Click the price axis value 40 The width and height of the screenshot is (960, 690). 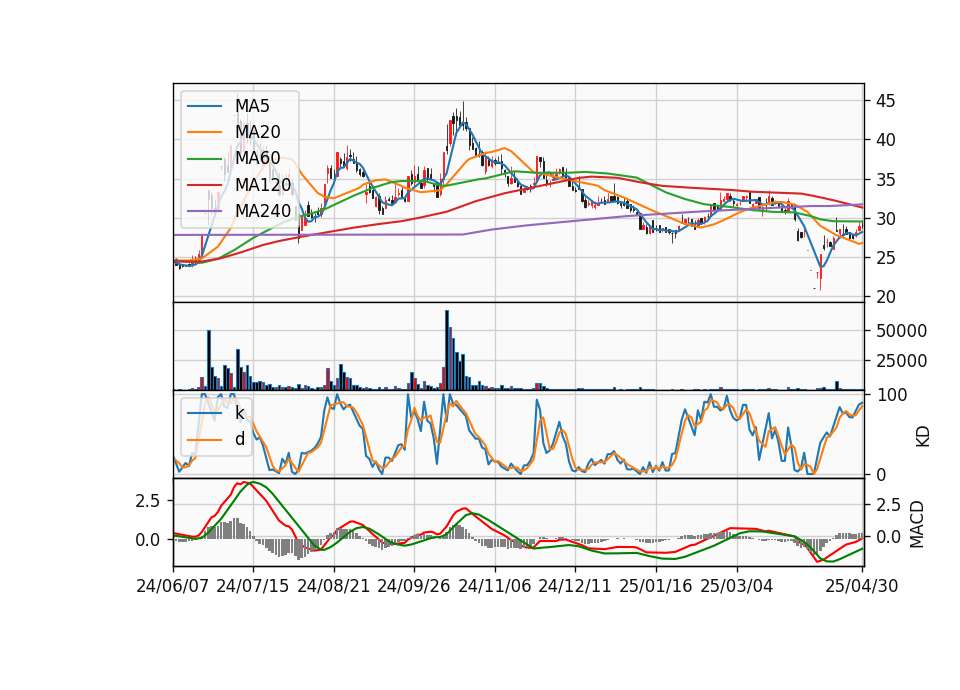point(885,140)
